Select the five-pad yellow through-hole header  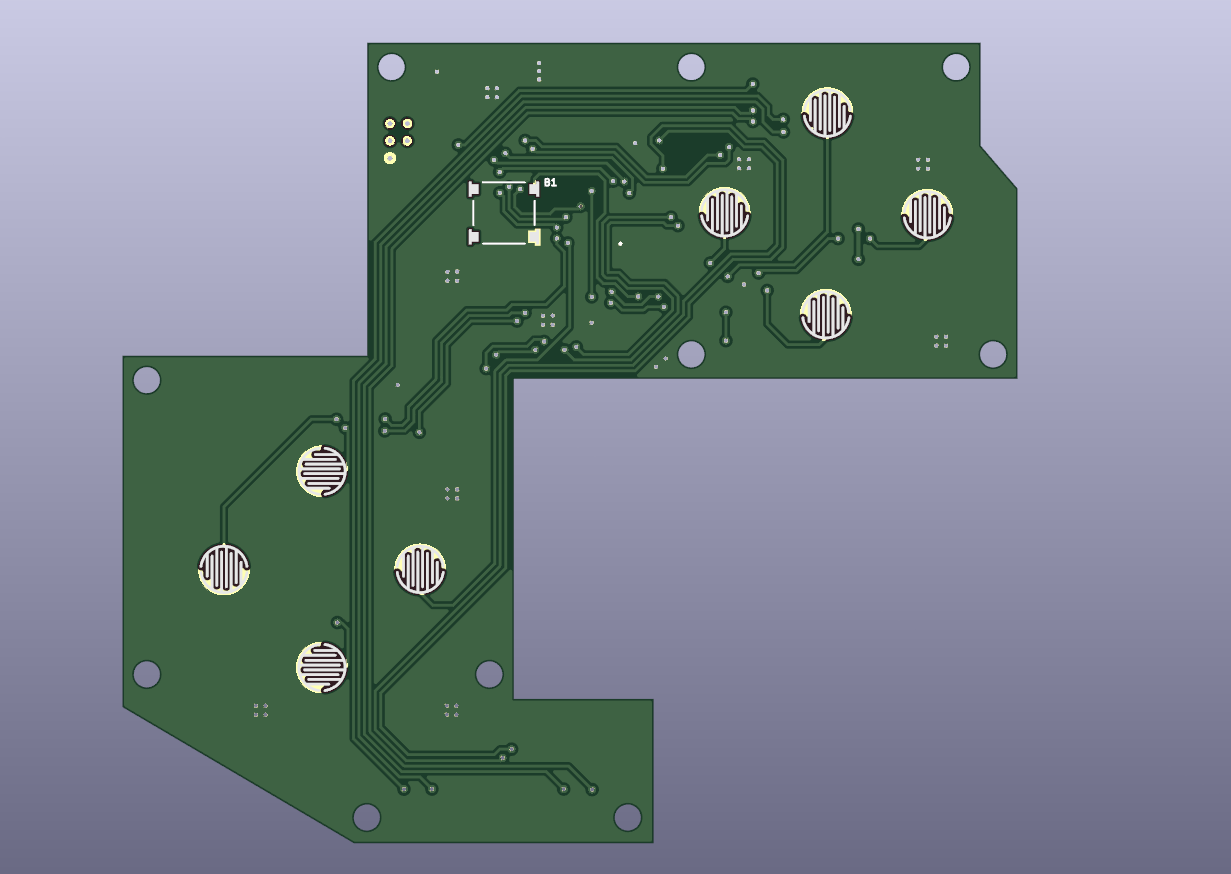tap(398, 140)
